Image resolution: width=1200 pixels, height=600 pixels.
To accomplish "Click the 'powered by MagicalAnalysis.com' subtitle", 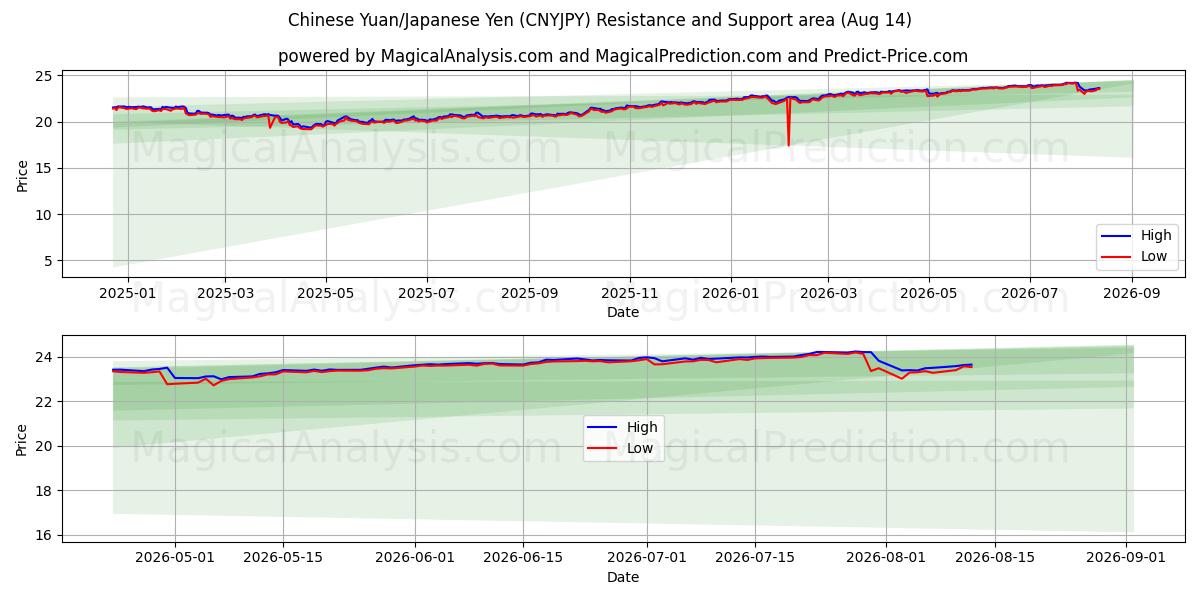I will 623,56.
